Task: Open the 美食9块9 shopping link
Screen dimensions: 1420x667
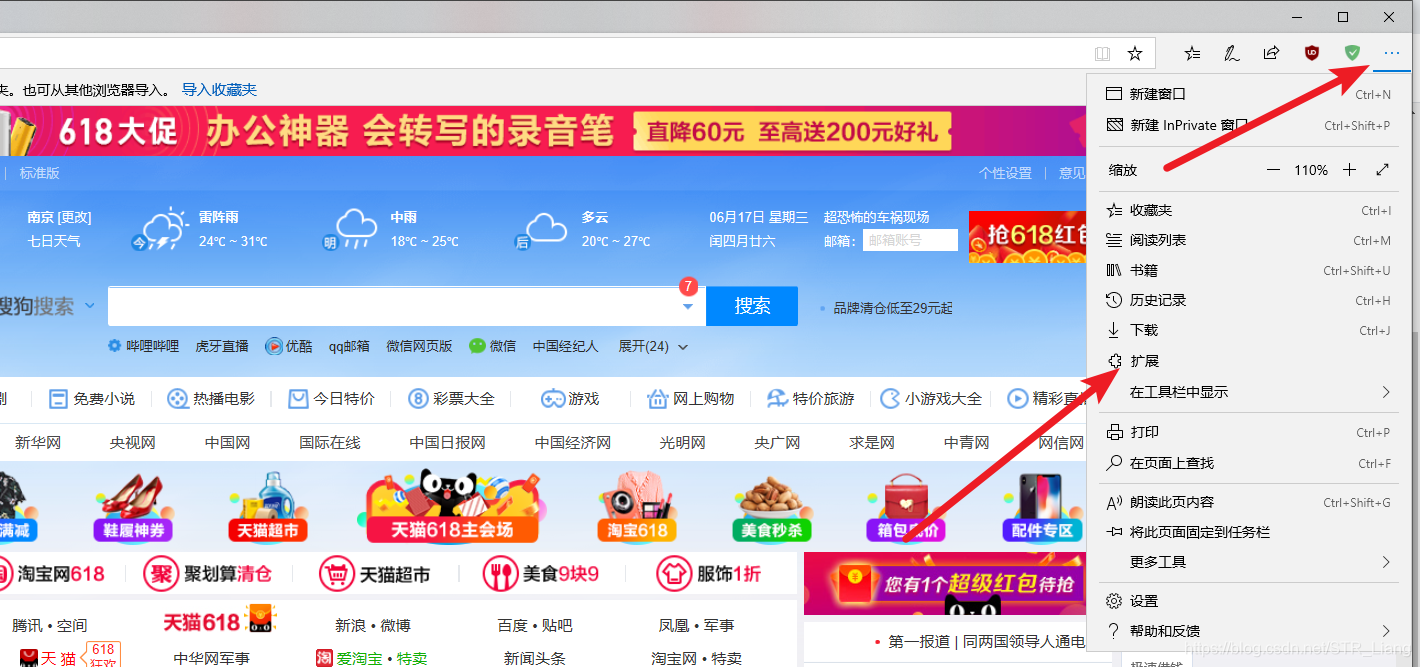Action: (540, 574)
